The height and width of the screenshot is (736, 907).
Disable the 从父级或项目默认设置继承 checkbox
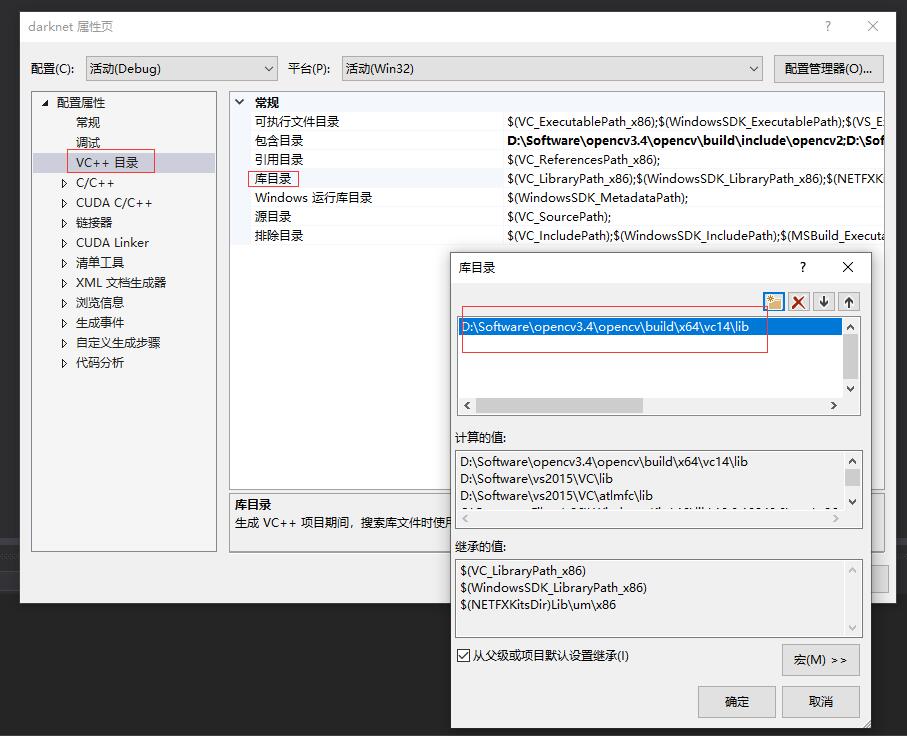(463, 655)
